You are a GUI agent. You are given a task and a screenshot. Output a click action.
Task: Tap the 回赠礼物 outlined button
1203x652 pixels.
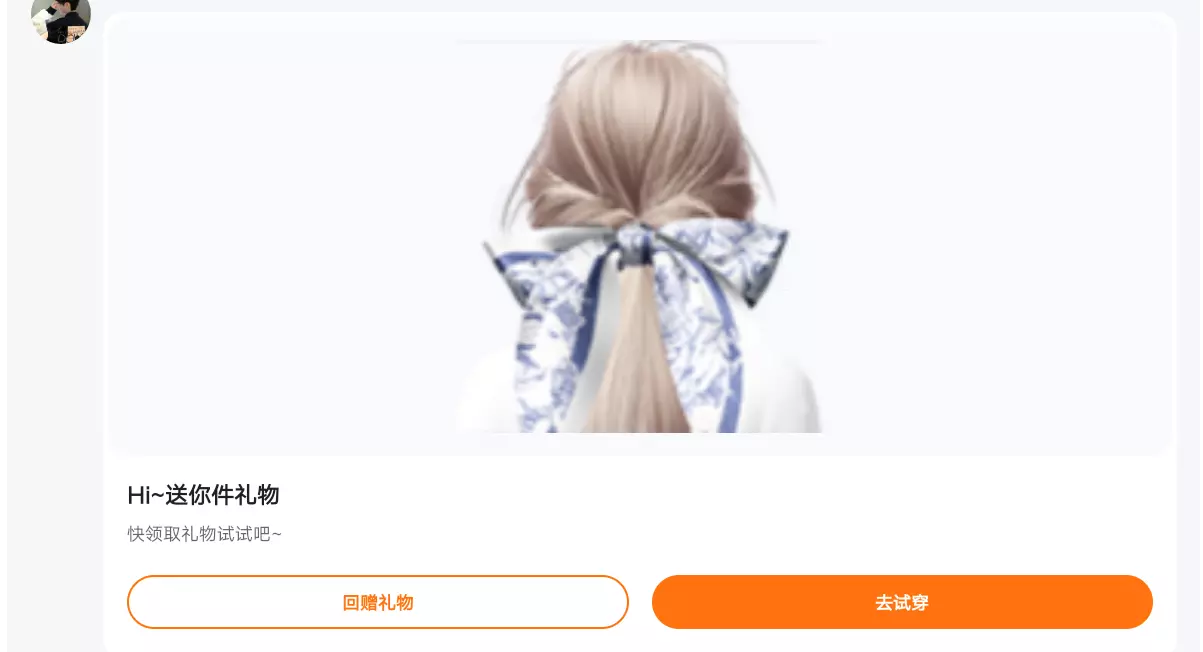pyautogui.click(x=378, y=602)
